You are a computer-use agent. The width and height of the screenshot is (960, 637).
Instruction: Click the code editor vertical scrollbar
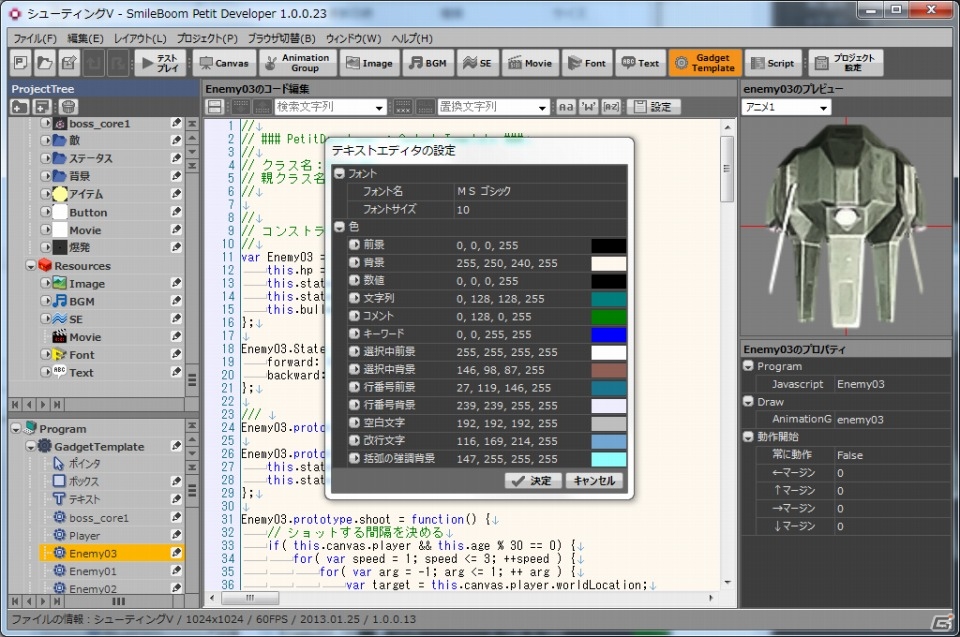click(727, 168)
